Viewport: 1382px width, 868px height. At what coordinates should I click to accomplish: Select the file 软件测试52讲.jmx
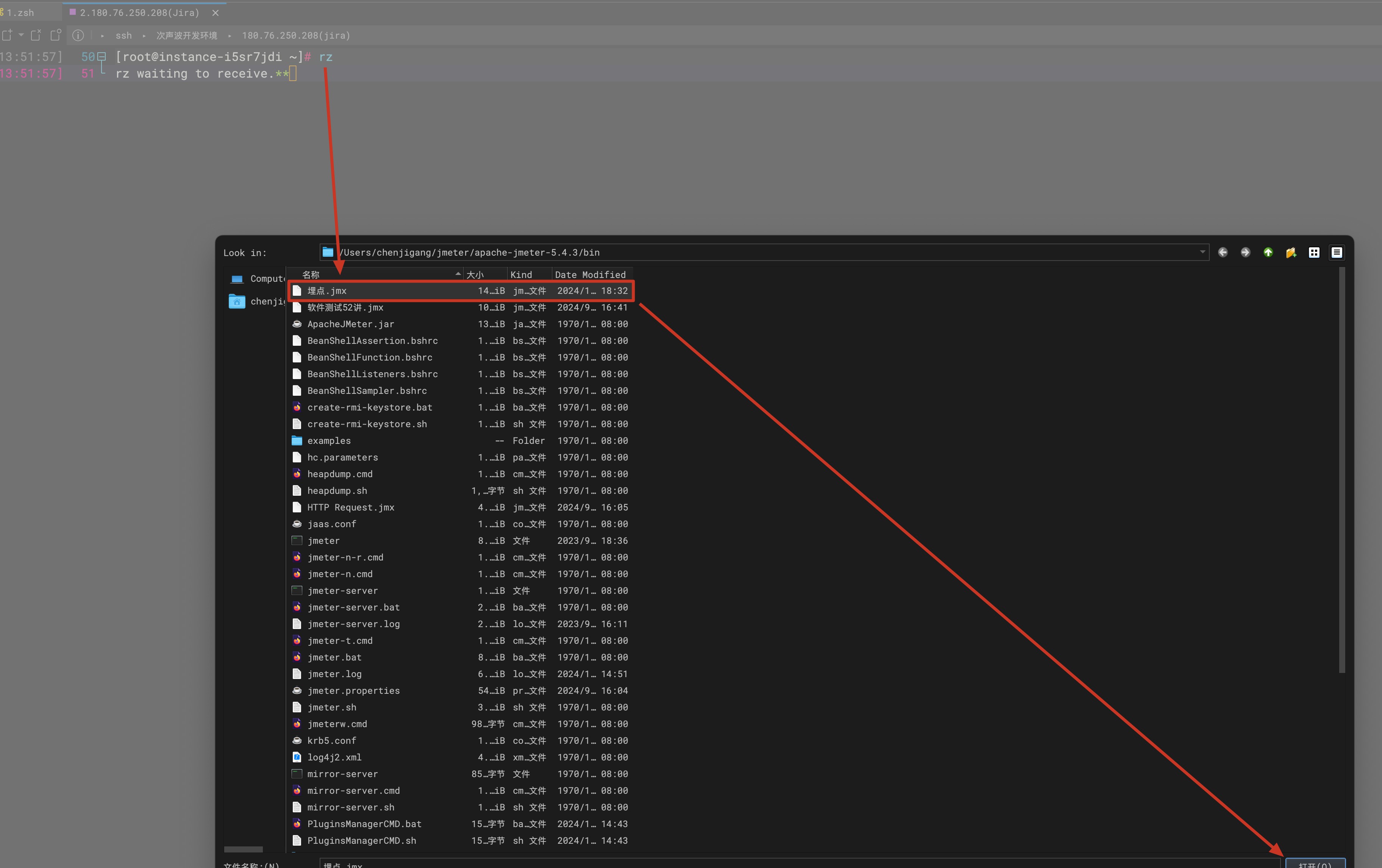pos(460,308)
